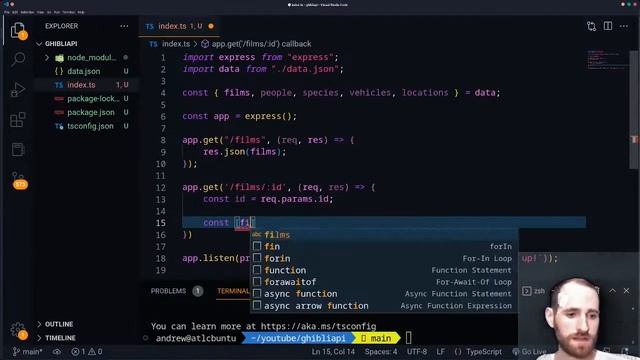640x360 pixels.
Task: Click Spaces: 4 indentation setting
Action: tap(381, 351)
